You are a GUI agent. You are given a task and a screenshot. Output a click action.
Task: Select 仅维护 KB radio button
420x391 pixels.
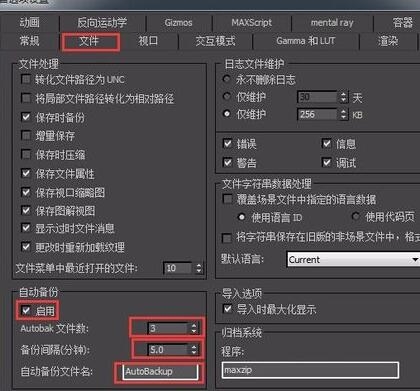(x=227, y=114)
